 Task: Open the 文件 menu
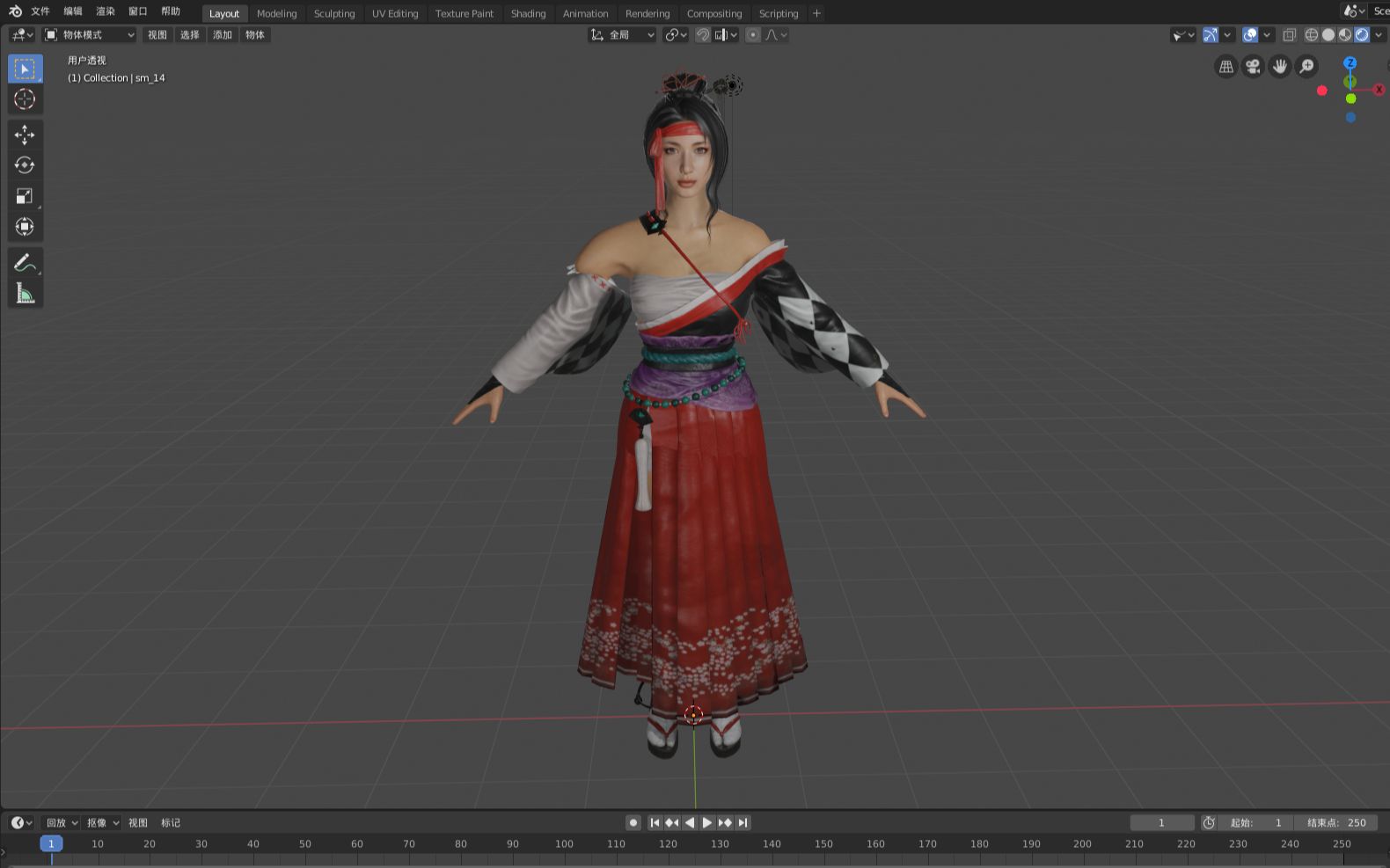point(40,11)
